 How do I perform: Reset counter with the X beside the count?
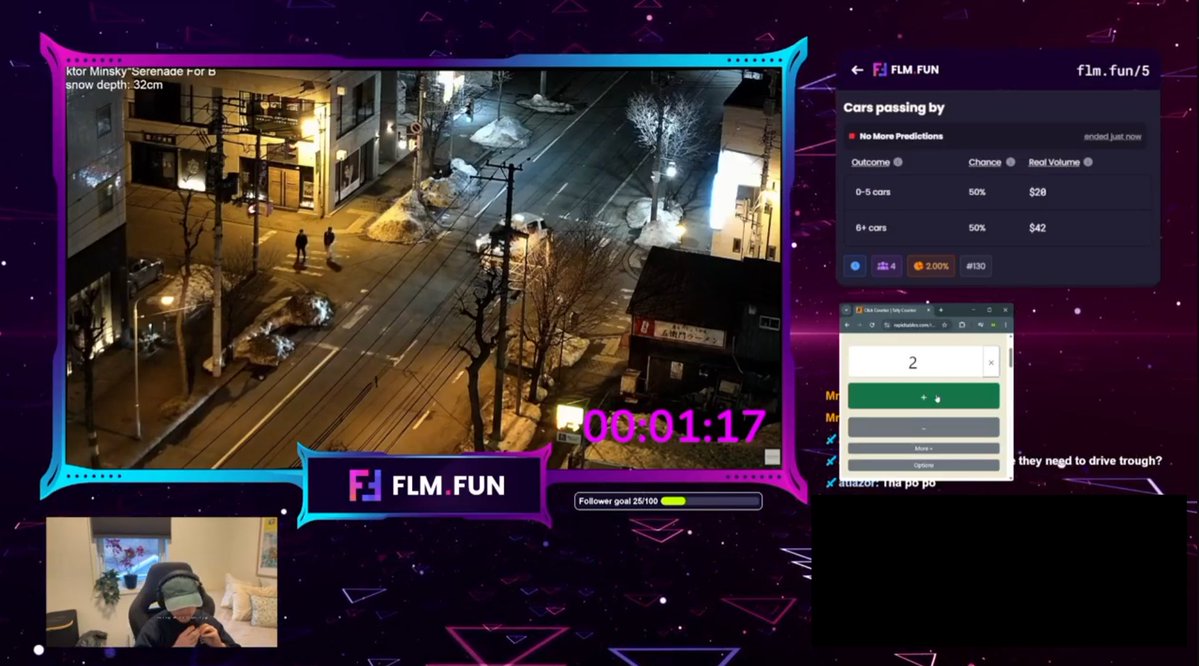(x=991, y=362)
